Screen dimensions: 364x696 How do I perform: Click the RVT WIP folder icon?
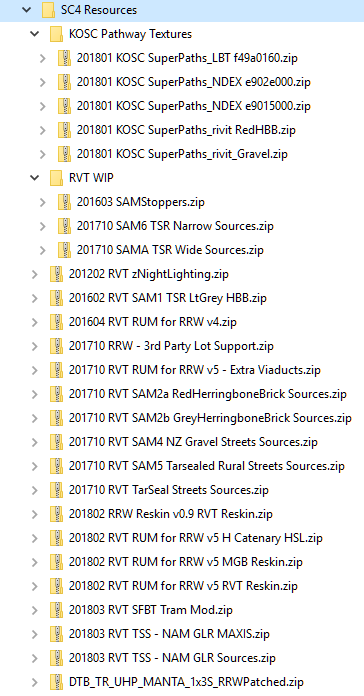point(56,178)
